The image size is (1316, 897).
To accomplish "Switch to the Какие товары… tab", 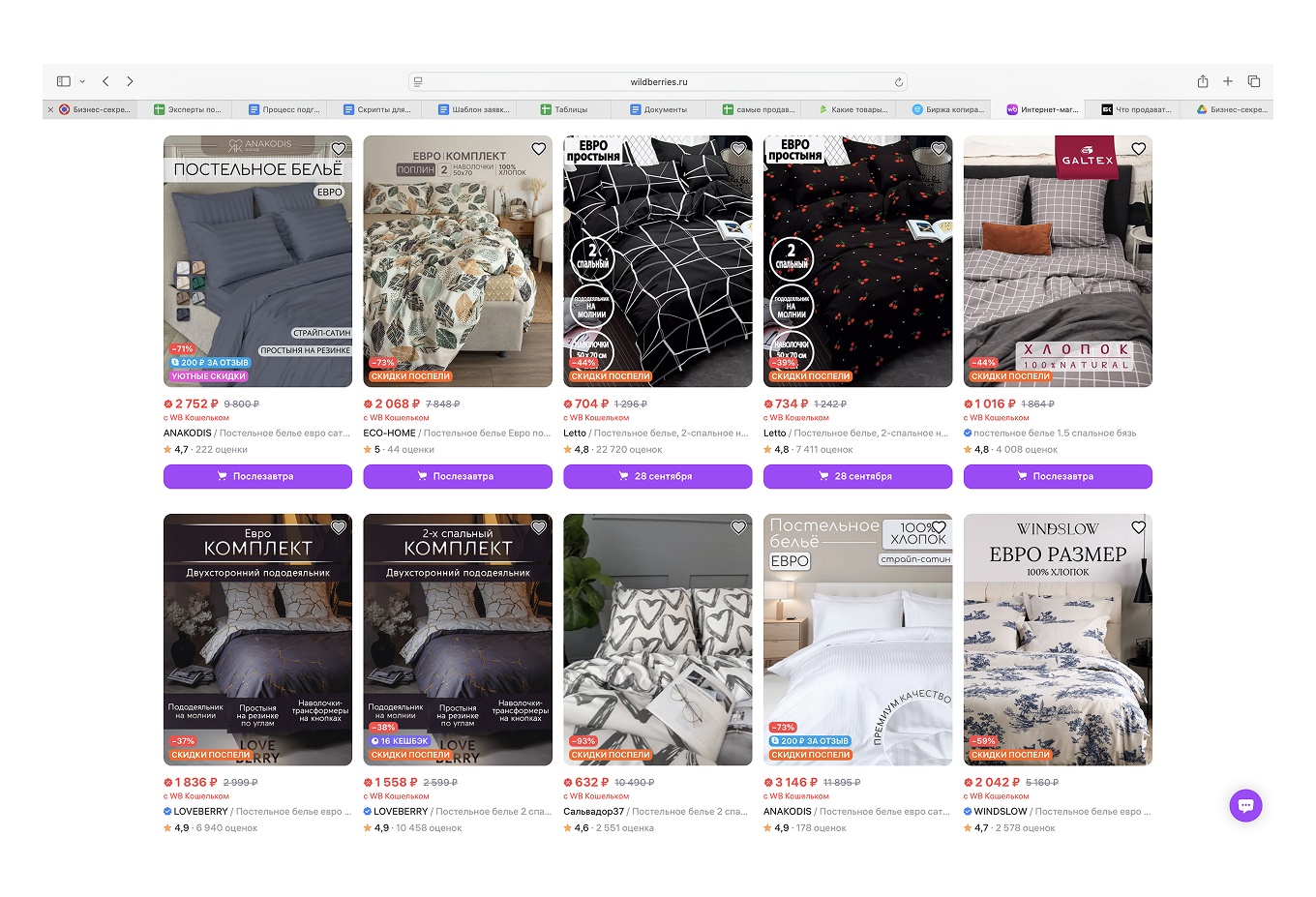I will click(x=849, y=109).
